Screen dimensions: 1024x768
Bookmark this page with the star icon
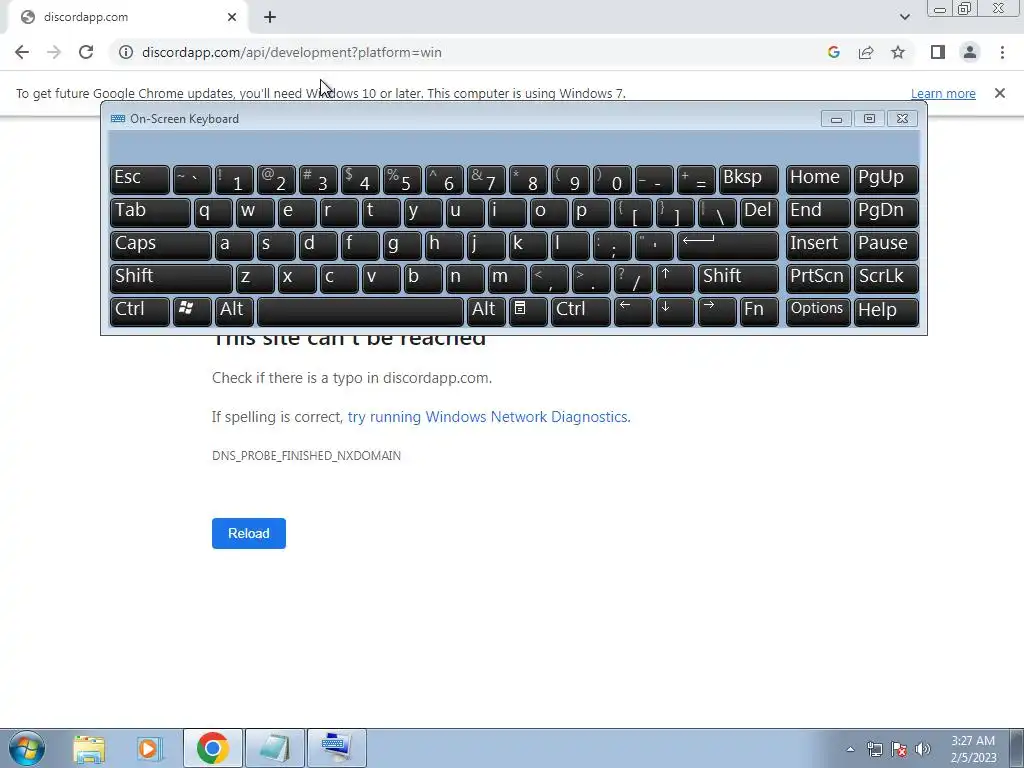[x=898, y=52]
